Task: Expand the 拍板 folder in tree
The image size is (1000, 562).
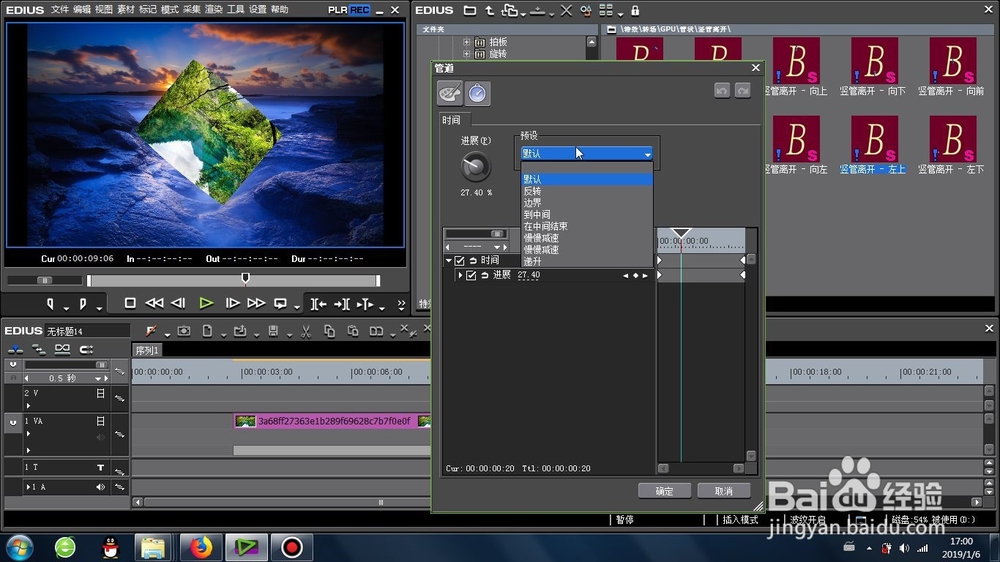Action: point(466,42)
